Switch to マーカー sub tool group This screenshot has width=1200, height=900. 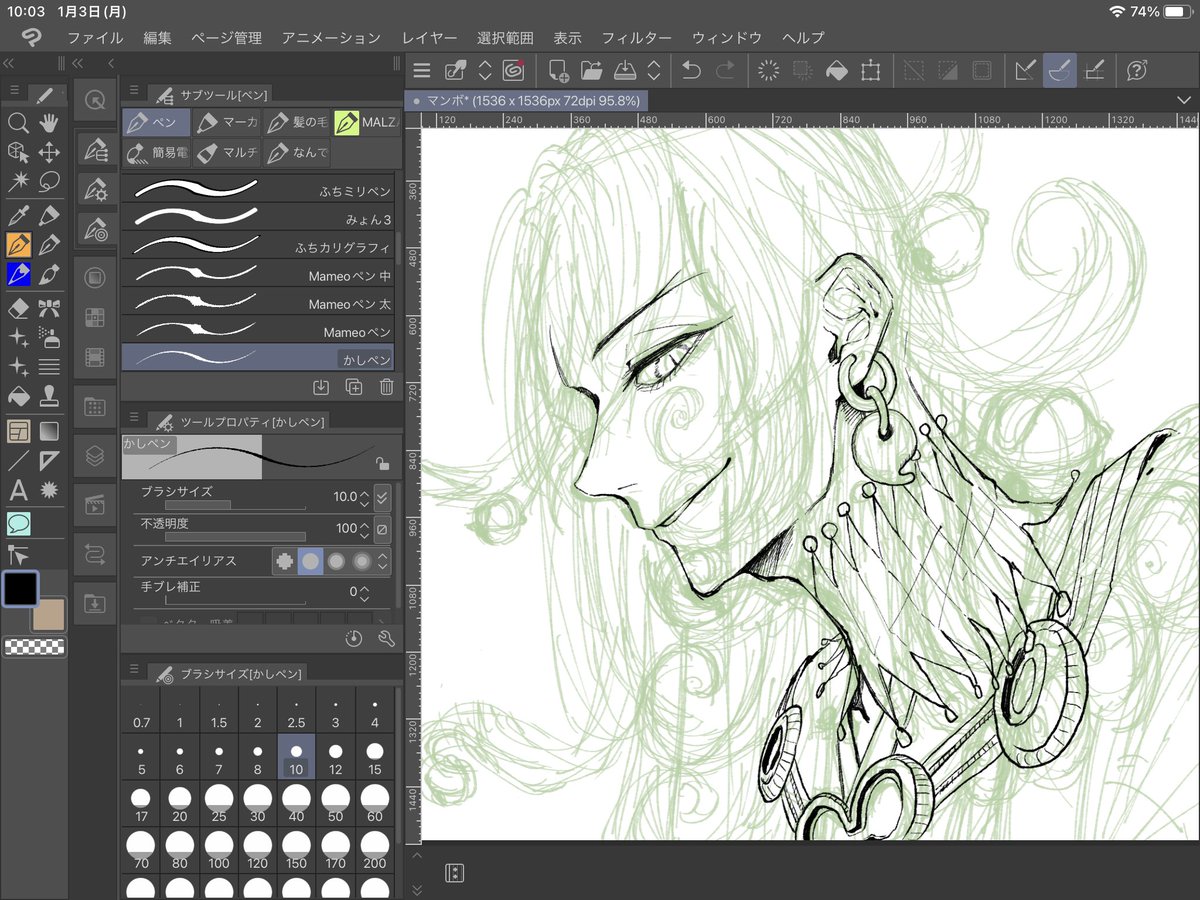226,123
